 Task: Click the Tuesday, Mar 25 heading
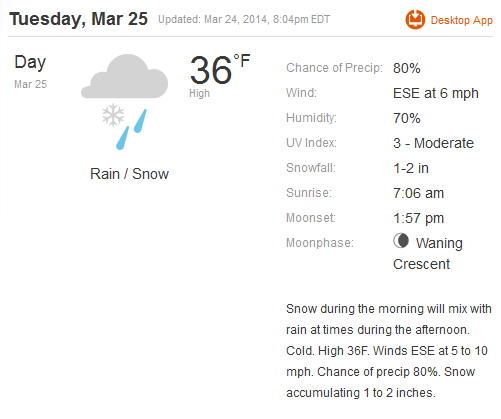(x=78, y=19)
